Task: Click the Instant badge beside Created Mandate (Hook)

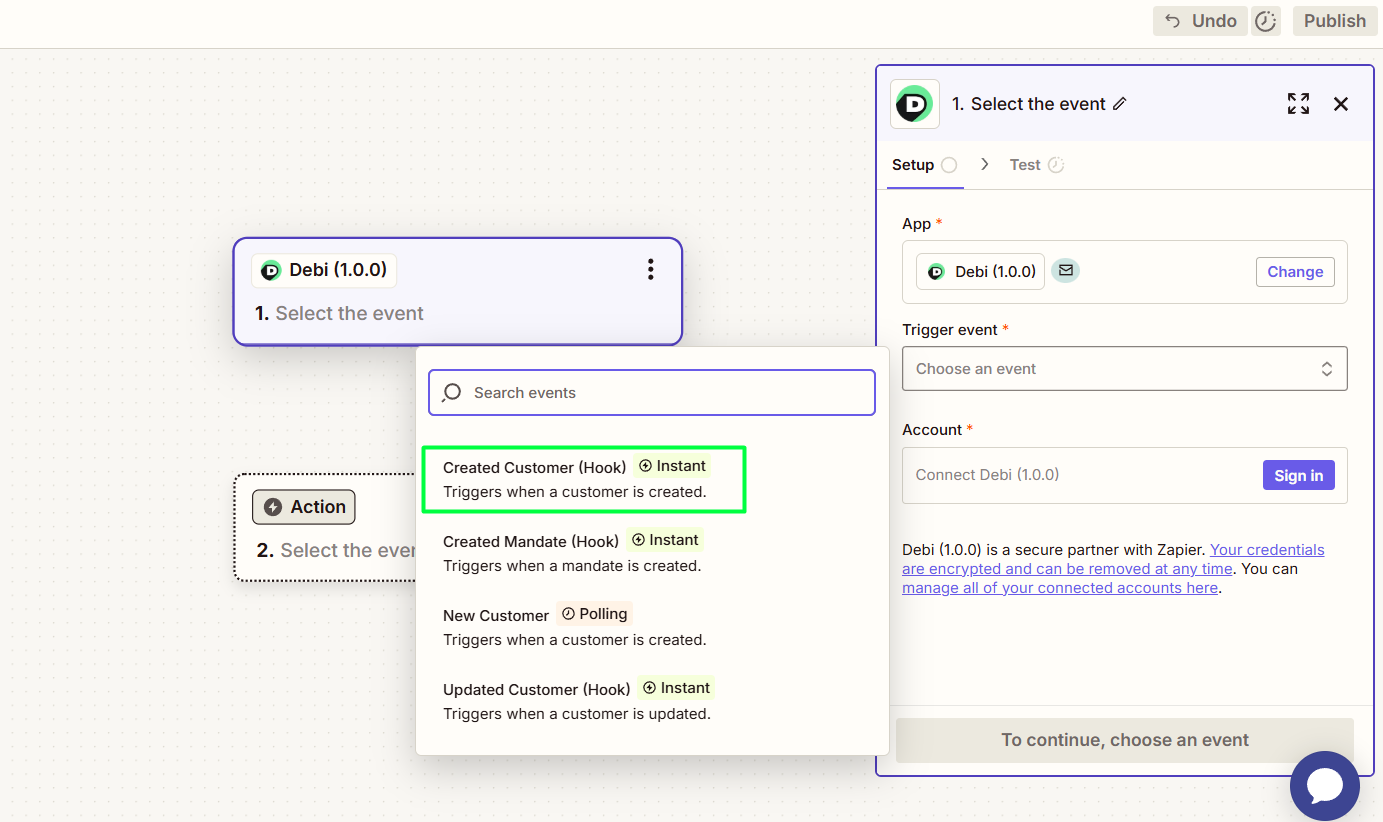Action: click(665, 540)
